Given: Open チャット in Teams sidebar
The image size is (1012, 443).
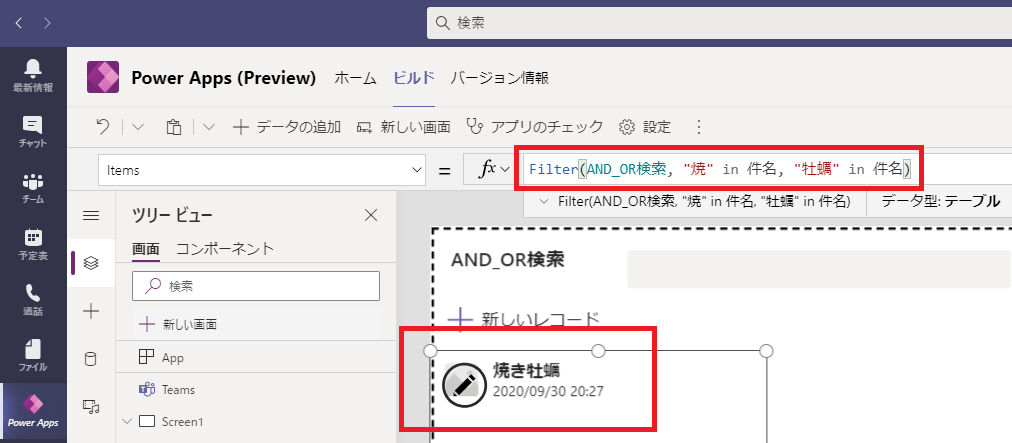Looking at the screenshot, I should pyautogui.click(x=33, y=131).
